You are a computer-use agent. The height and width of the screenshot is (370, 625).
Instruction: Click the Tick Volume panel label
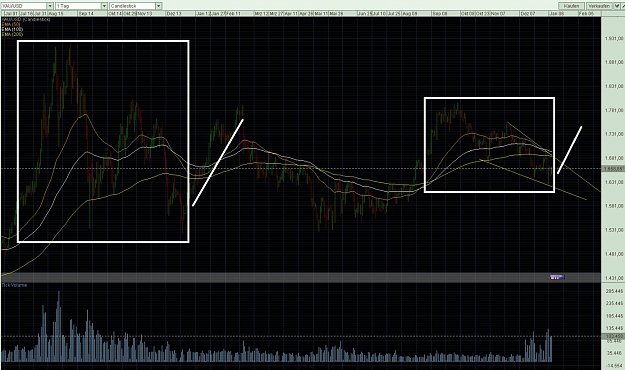click(x=14, y=285)
